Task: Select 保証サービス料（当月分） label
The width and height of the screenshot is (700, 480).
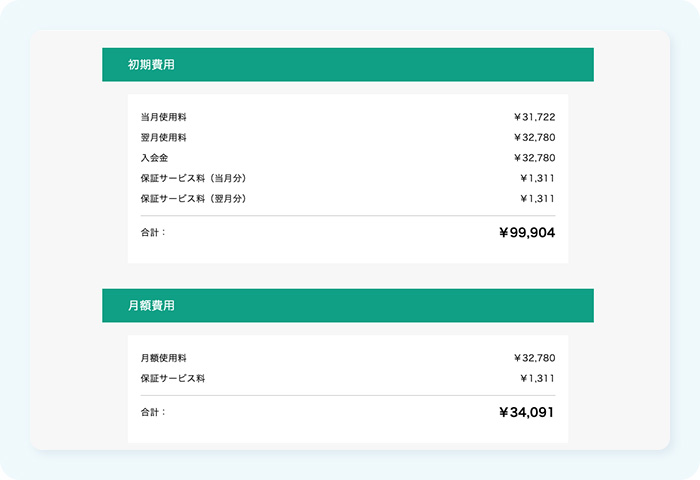Action: [x=194, y=178]
